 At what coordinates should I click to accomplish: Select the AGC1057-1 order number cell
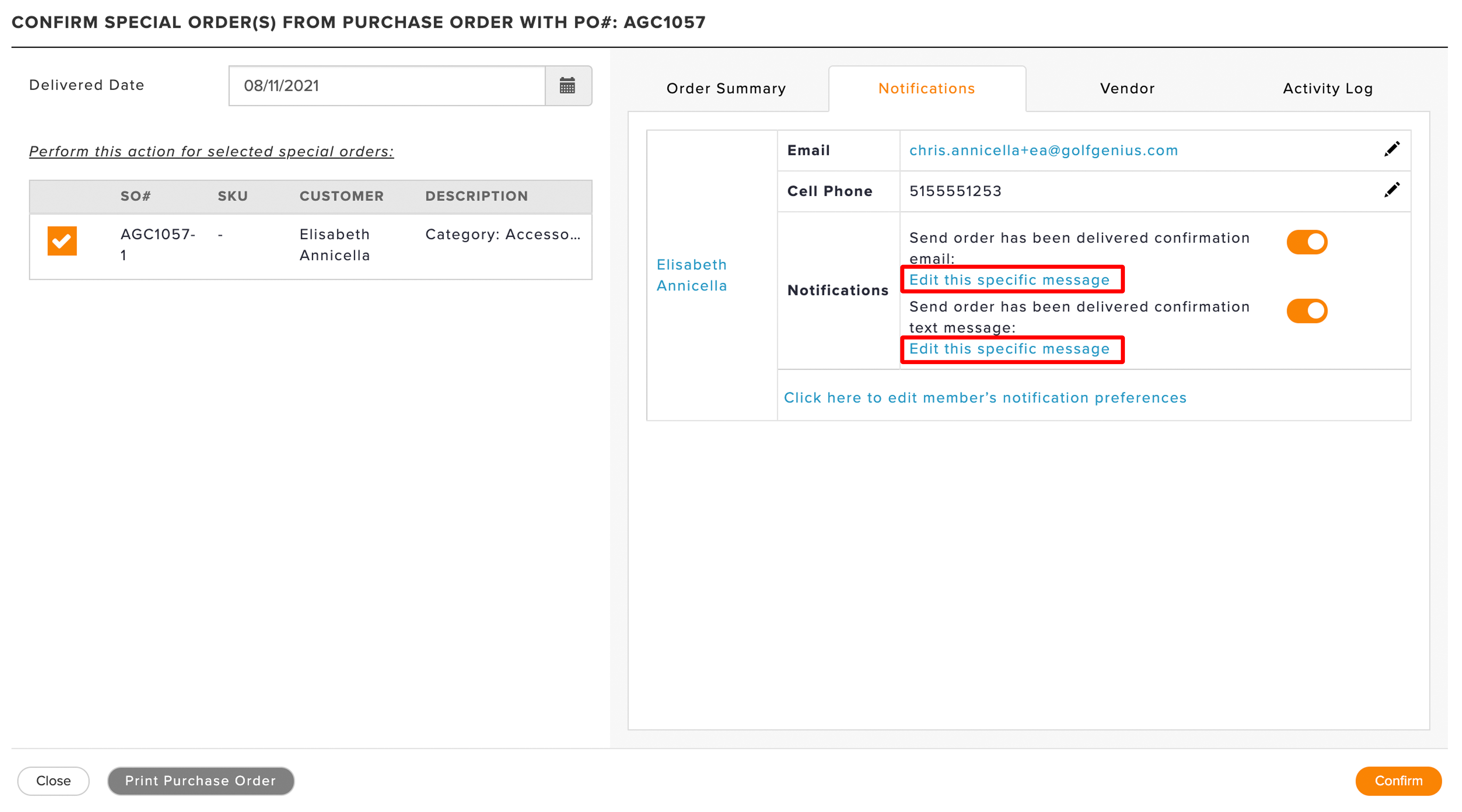click(158, 245)
